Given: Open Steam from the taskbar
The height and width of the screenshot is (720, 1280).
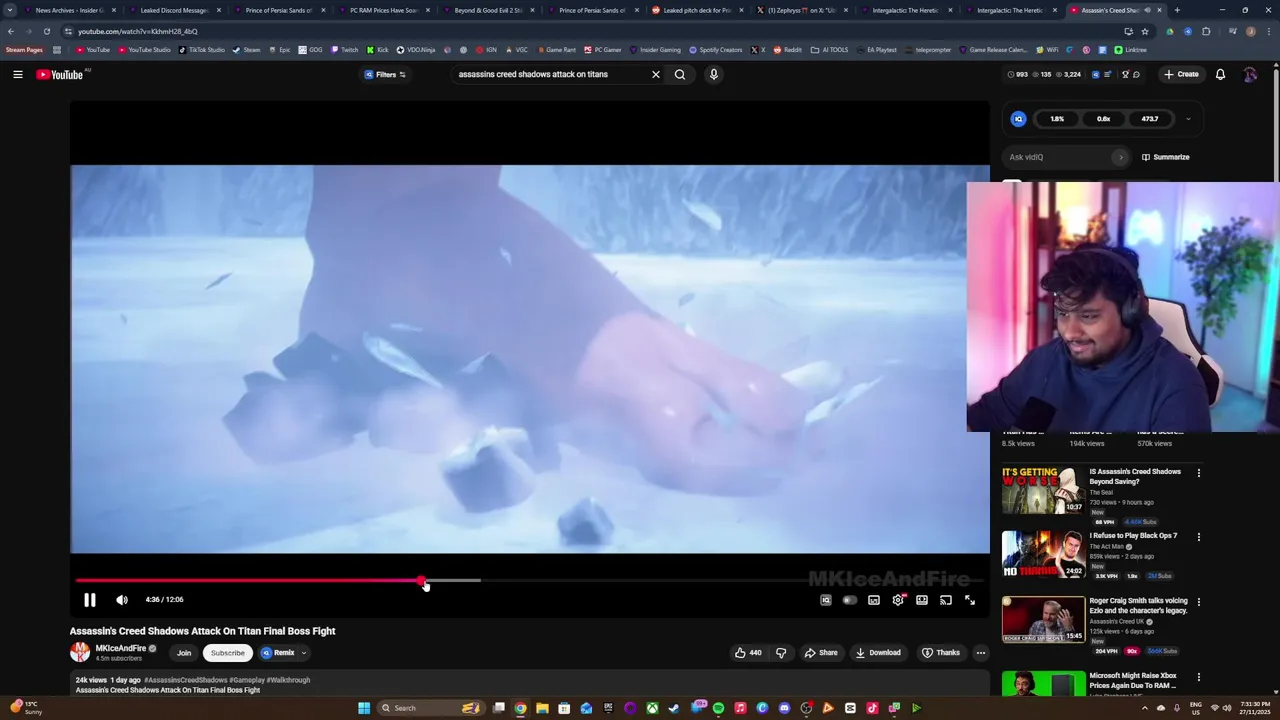Looking at the screenshot, I should pos(674,708).
